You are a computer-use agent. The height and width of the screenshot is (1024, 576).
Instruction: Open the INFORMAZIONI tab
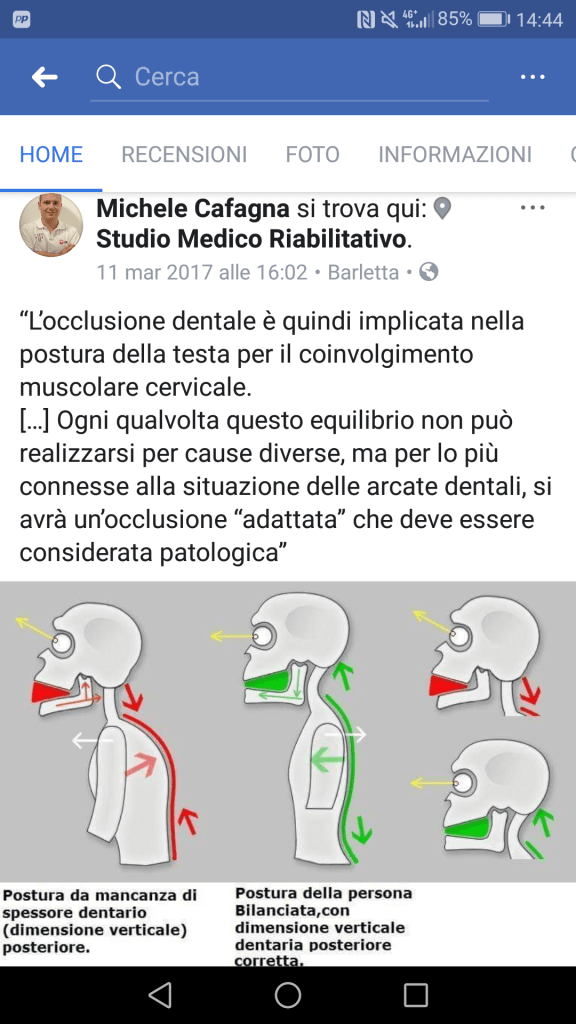coord(455,155)
